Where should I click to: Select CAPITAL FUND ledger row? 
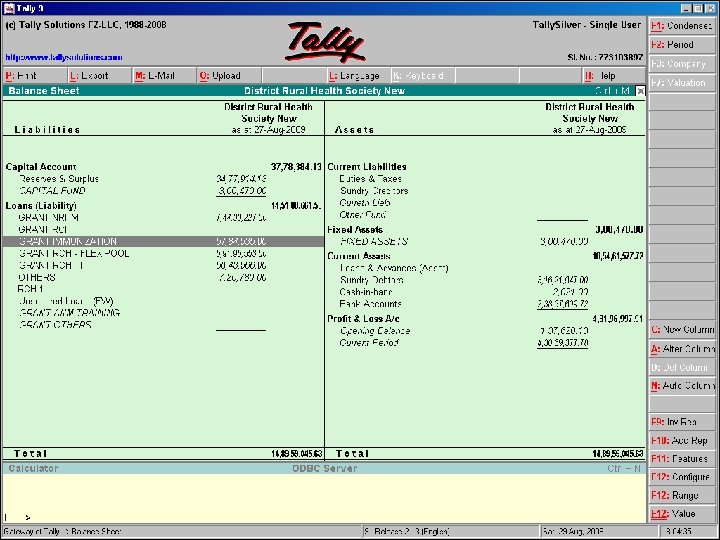tap(52, 191)
